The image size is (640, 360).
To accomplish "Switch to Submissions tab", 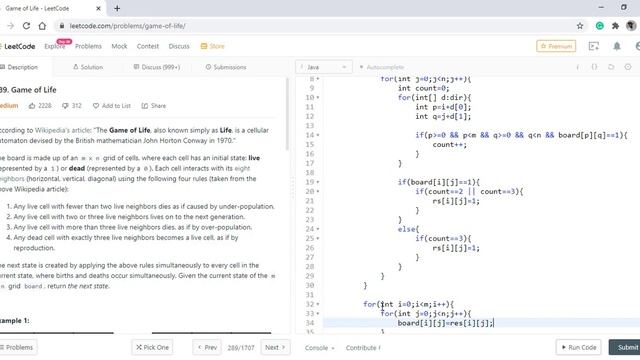I will (x=226, y=67).
